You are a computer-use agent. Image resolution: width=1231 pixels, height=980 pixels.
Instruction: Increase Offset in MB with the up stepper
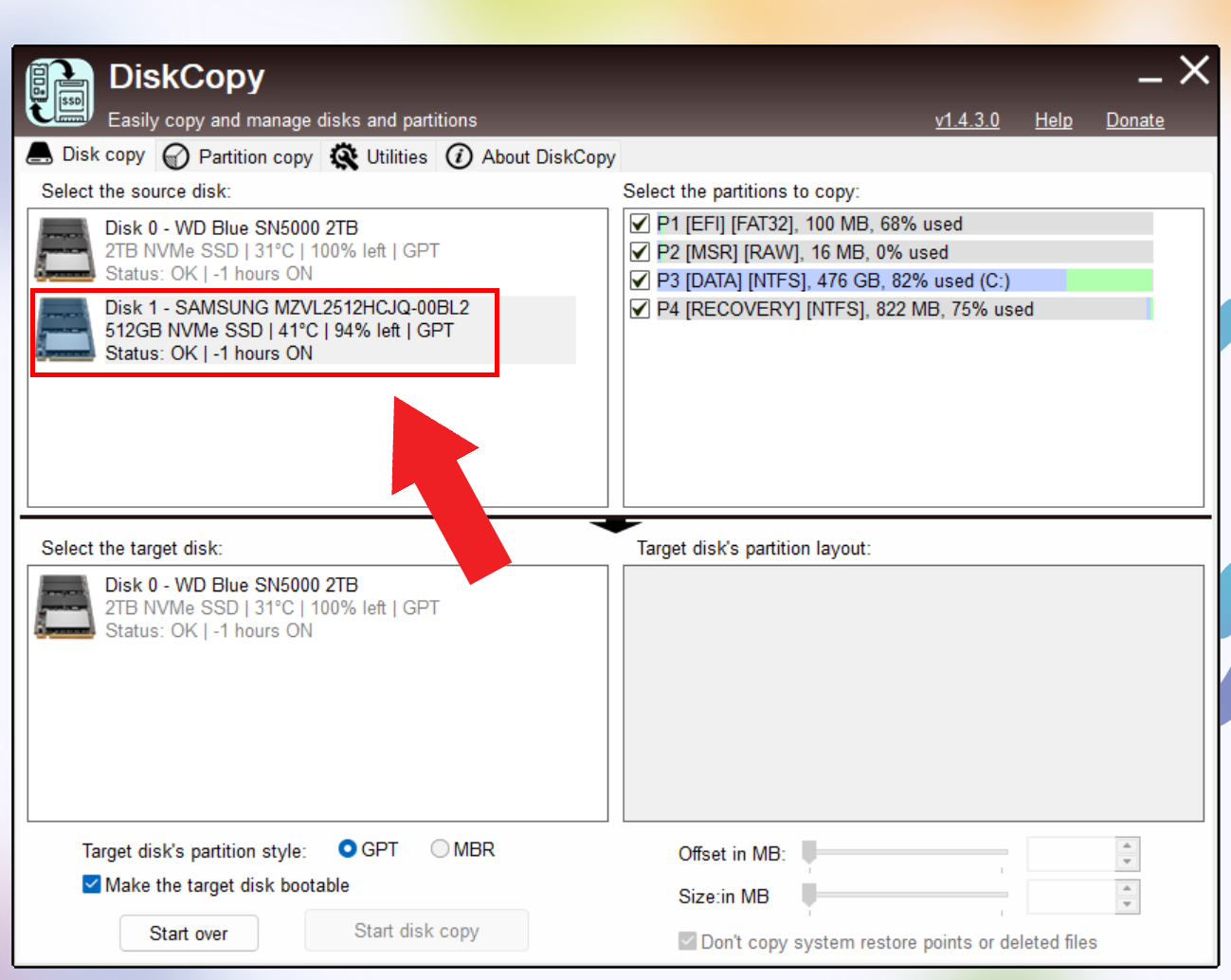click(x=1127, y=846)
